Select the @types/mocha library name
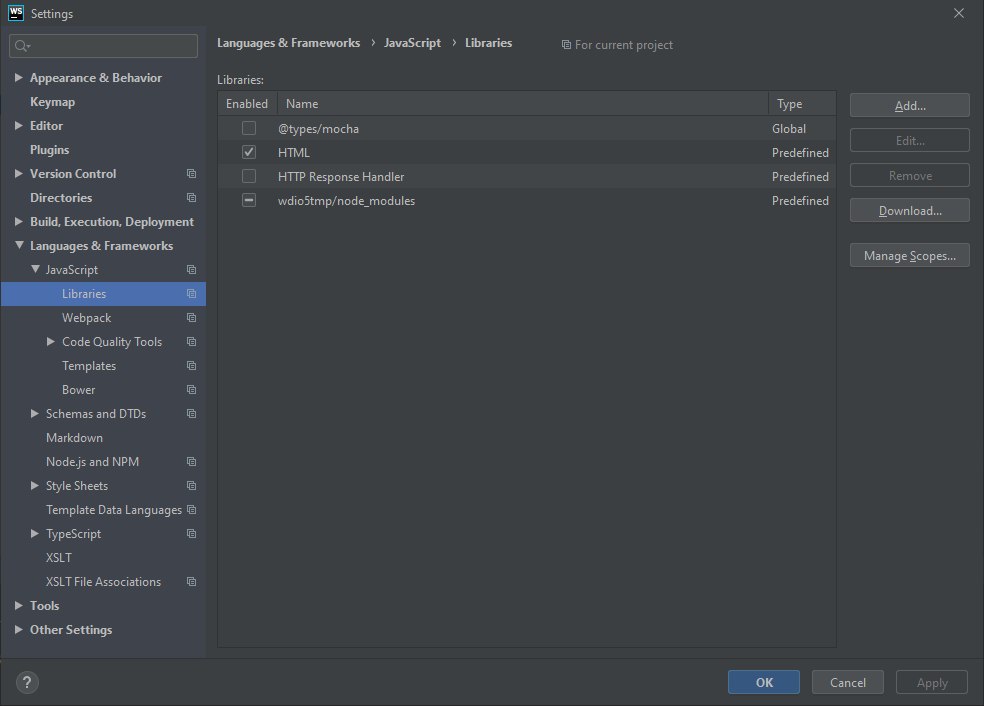Screen dimensions: 984x706 click(x=318, y=129)
